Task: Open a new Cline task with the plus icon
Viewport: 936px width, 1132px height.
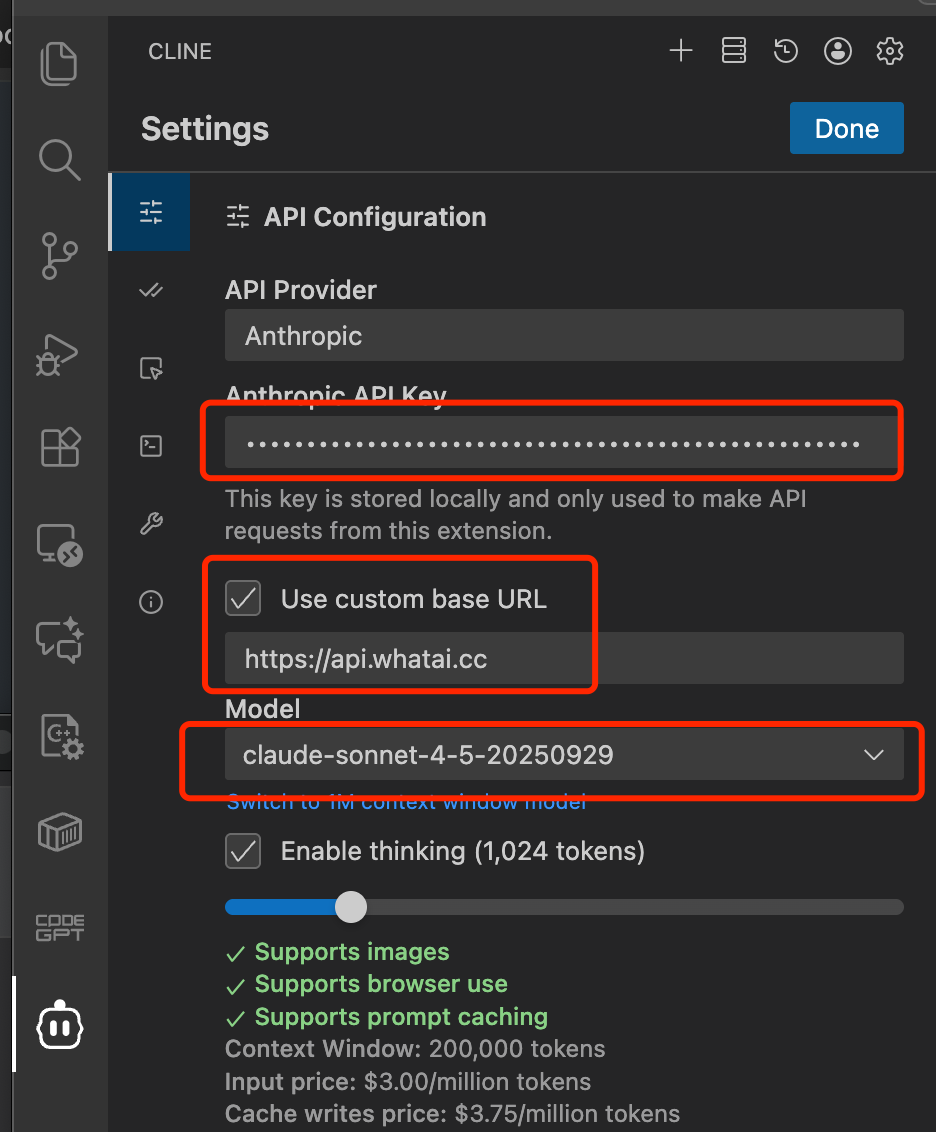Action: pyautogui.click(x=681, y=51)
